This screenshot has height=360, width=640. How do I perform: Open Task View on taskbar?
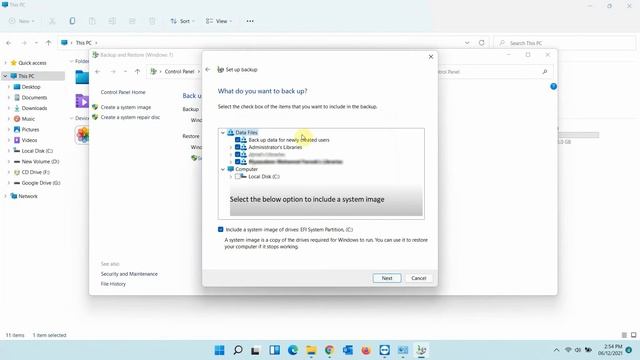coord(256,350)
